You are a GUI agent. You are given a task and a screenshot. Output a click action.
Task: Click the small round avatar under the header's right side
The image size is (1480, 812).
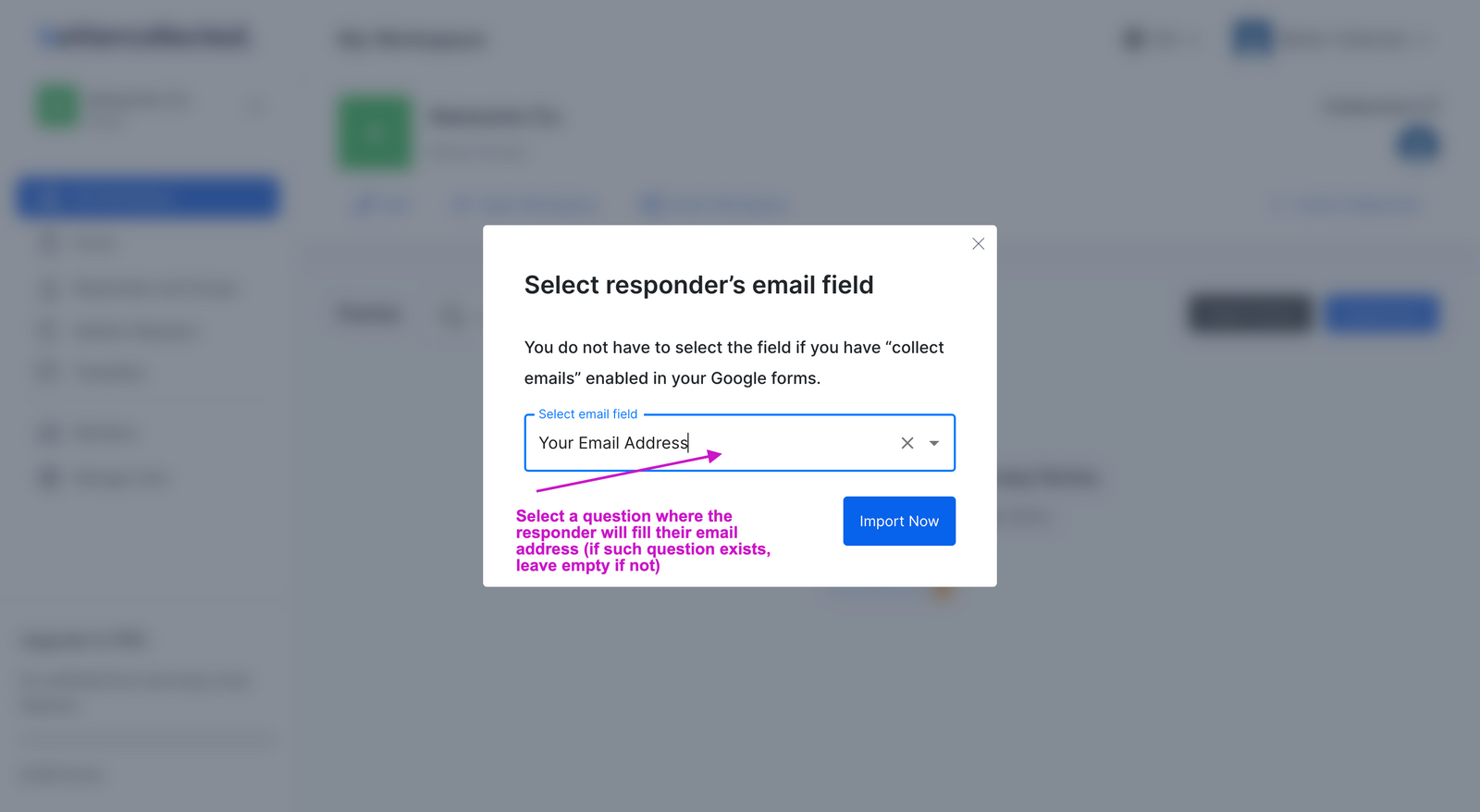[1417, 143]
